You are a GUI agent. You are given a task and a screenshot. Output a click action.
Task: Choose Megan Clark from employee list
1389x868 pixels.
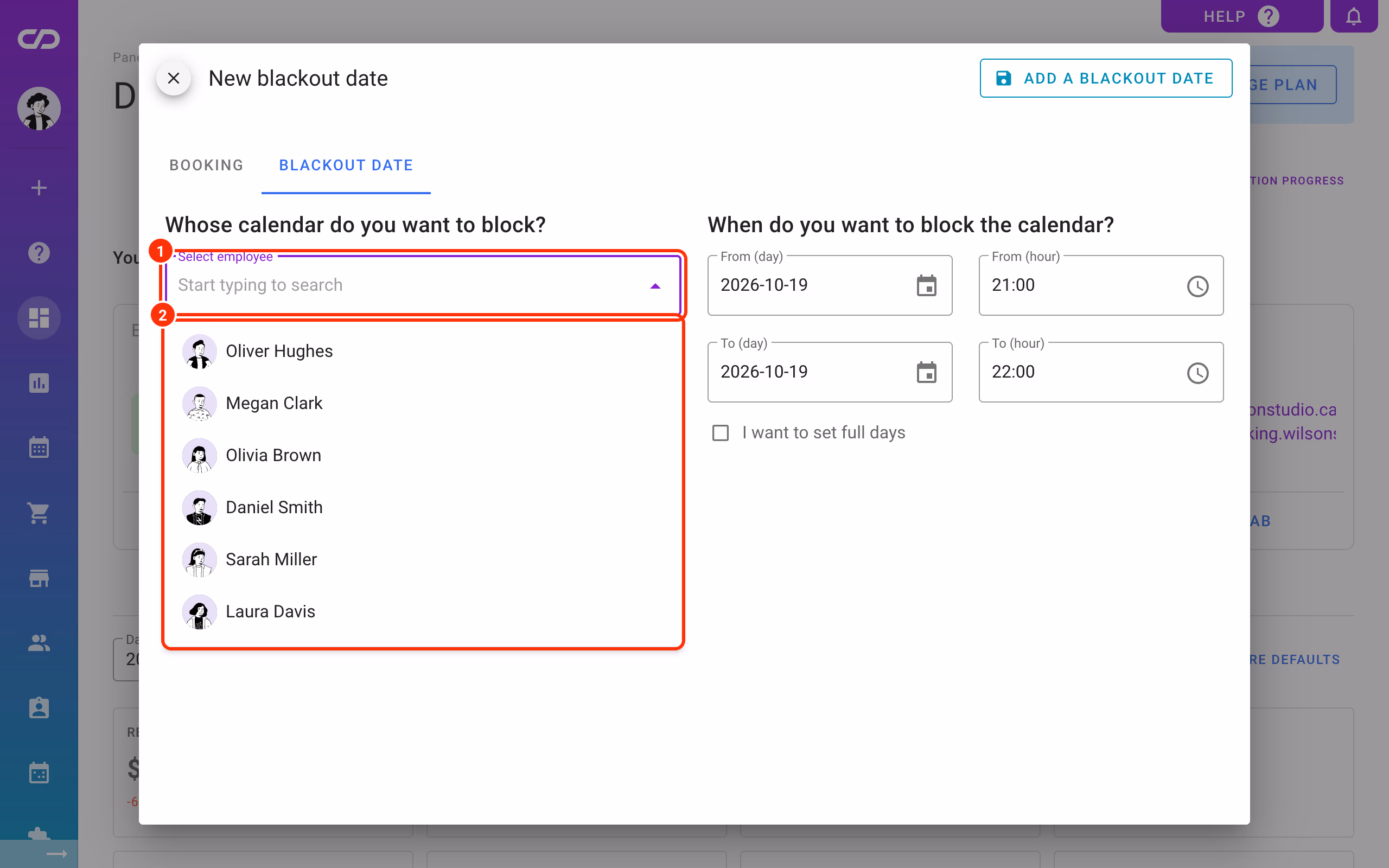[423, 404]
